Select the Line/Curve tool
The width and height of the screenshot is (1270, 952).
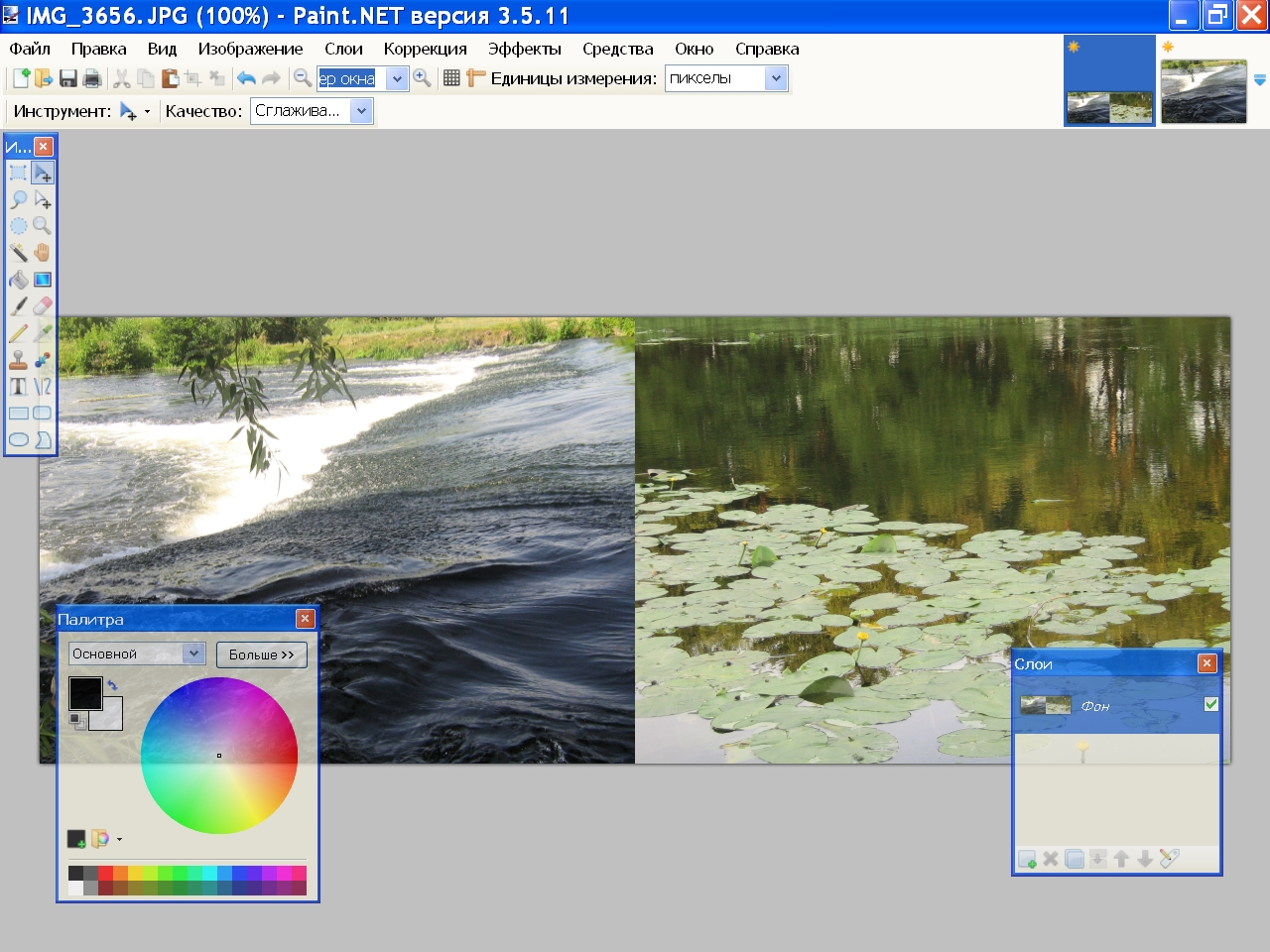point(42,387)
